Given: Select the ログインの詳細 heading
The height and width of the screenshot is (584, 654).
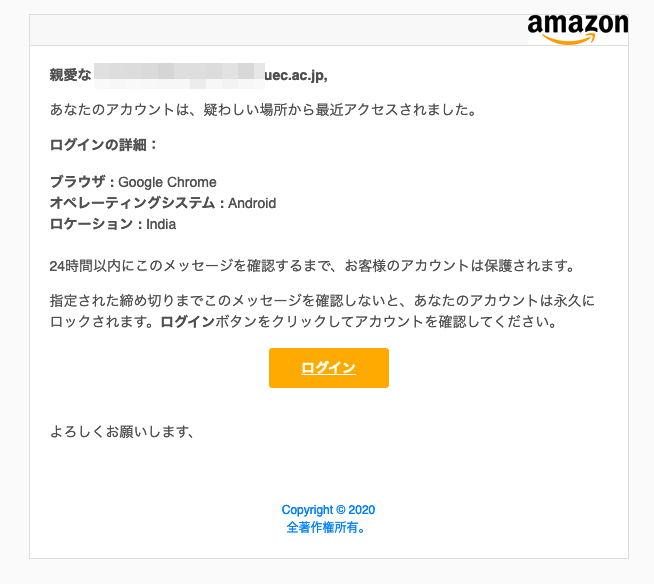Looking at the screenshot, I should [103, 145].
